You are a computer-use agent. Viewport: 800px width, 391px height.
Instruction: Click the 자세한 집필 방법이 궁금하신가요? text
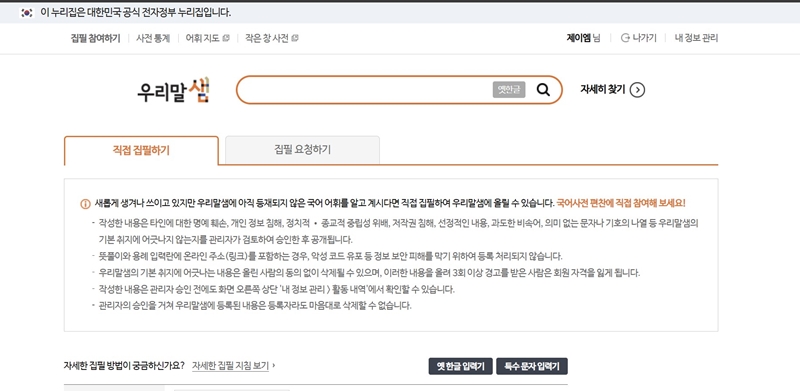tap(124, 366)
